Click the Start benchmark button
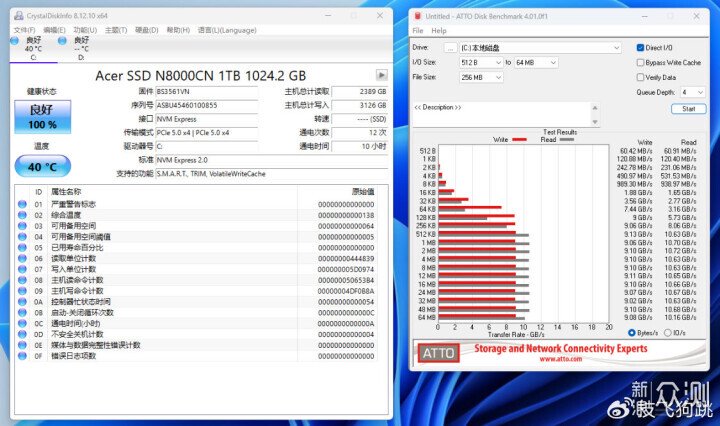This screenshot has height=426, width=720. coord(688,109)
